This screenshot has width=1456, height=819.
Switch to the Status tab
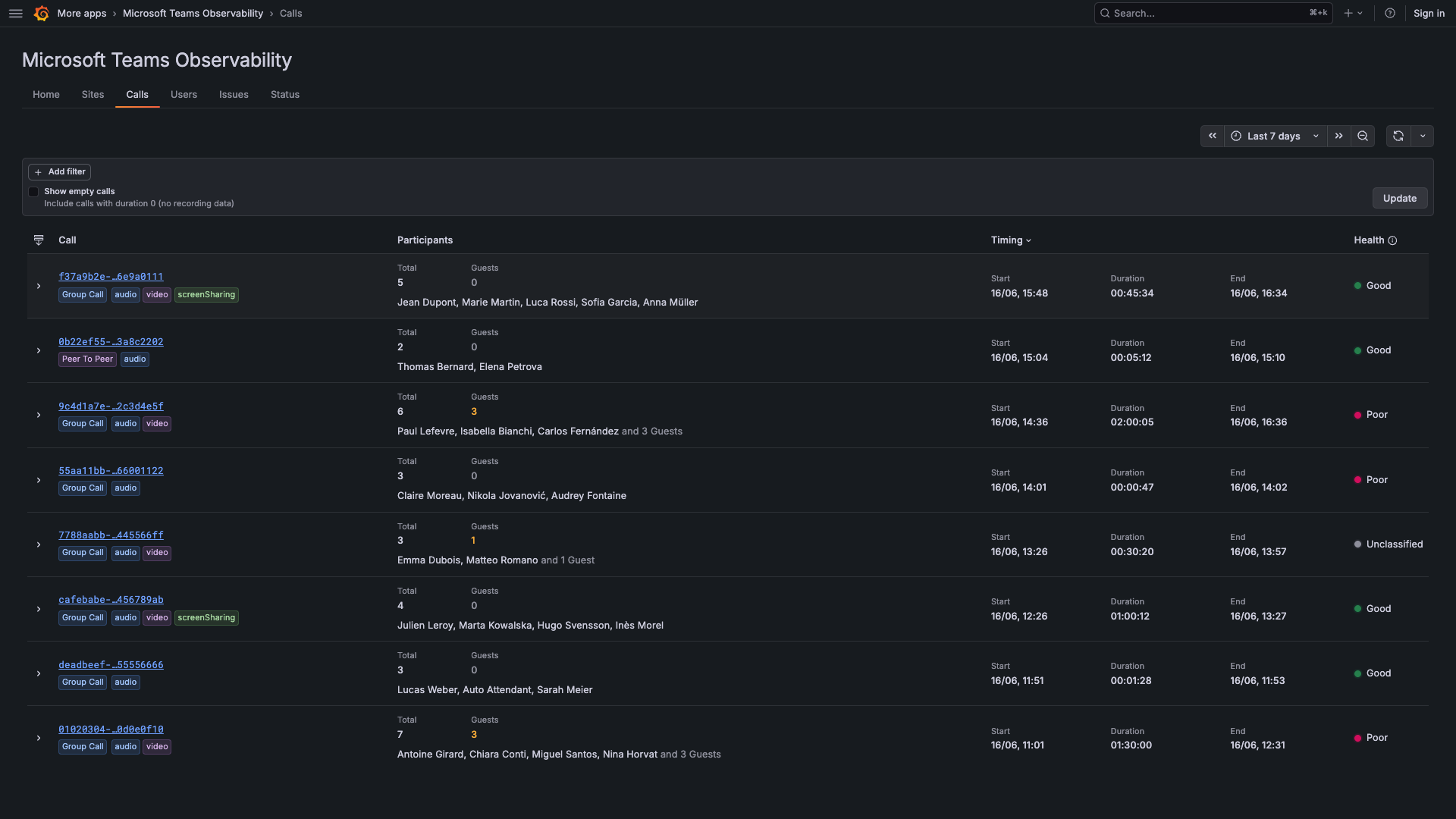click(x=285, y=95)
